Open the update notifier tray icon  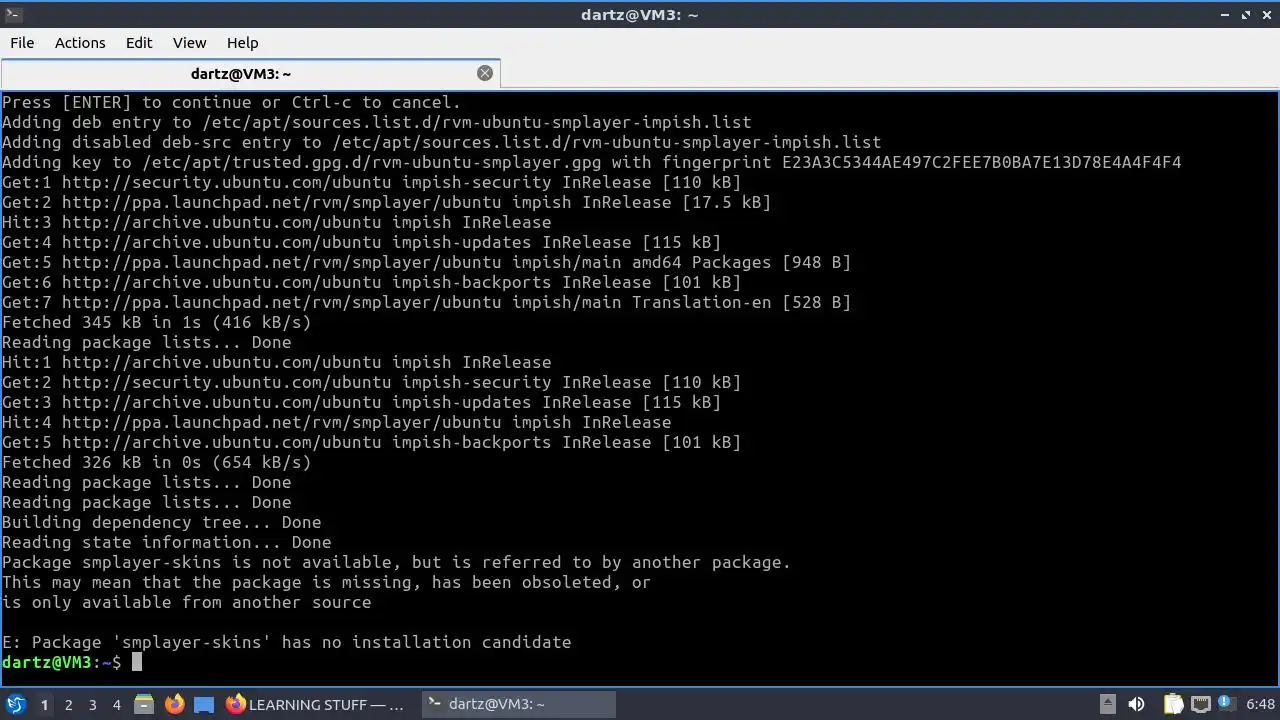point(1225,705)
